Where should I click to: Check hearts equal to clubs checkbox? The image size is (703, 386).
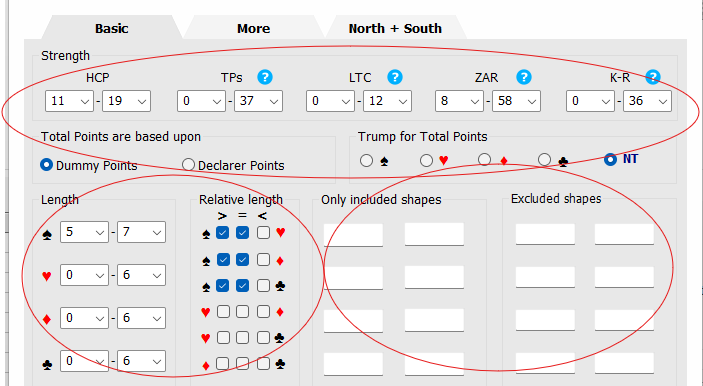(243, 338)
